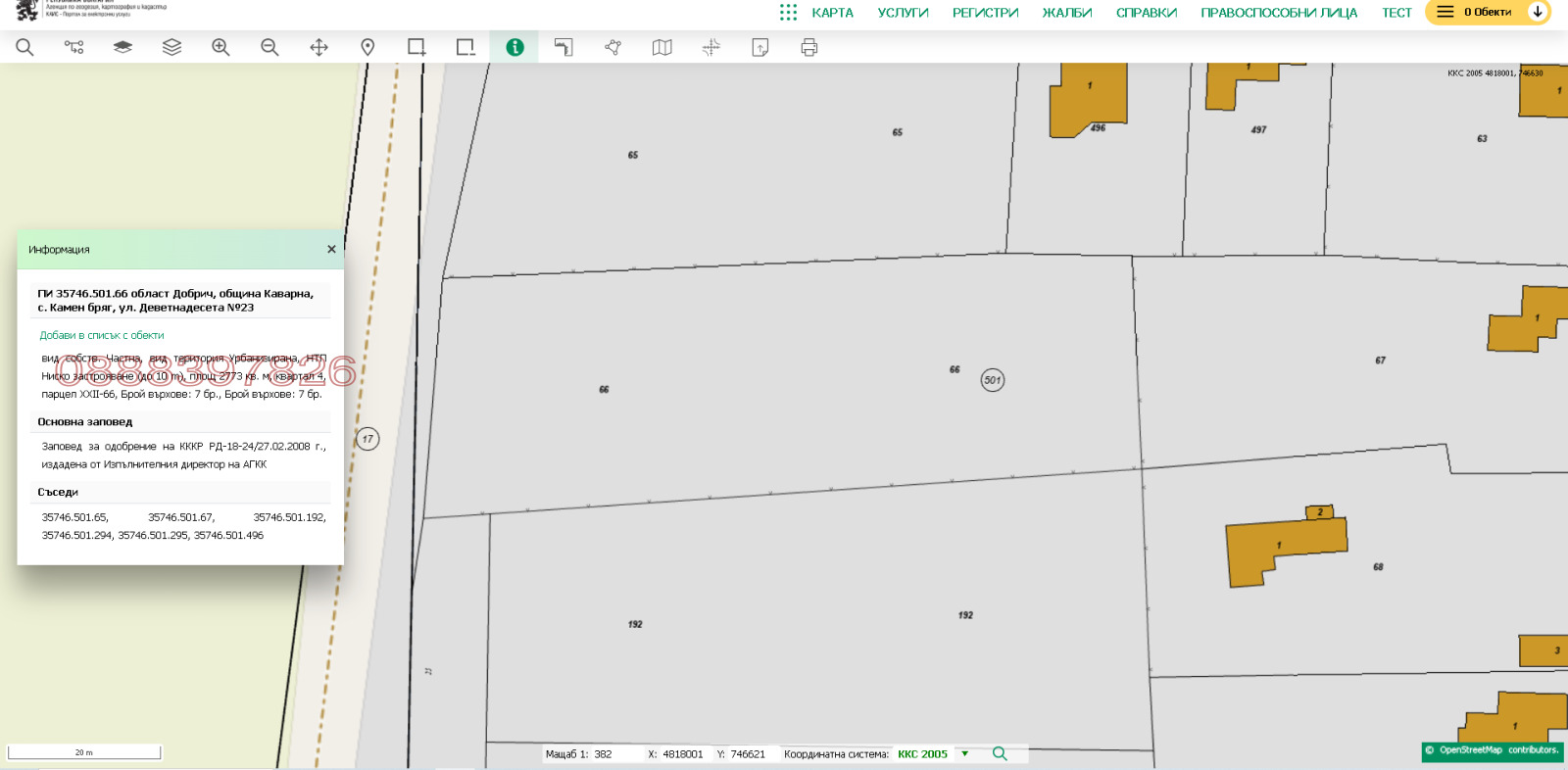1568x770 pixels.
Task: Open the folded map icon tool
Action: click(x=661, y=47)
